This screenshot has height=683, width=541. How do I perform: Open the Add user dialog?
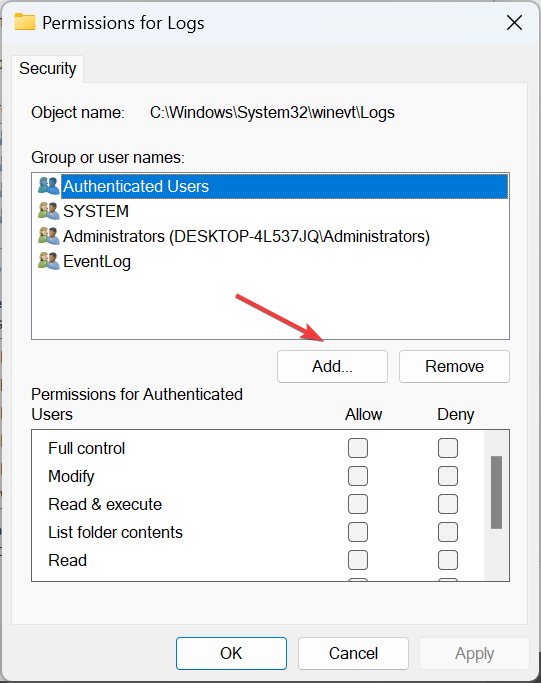point(332,366)
